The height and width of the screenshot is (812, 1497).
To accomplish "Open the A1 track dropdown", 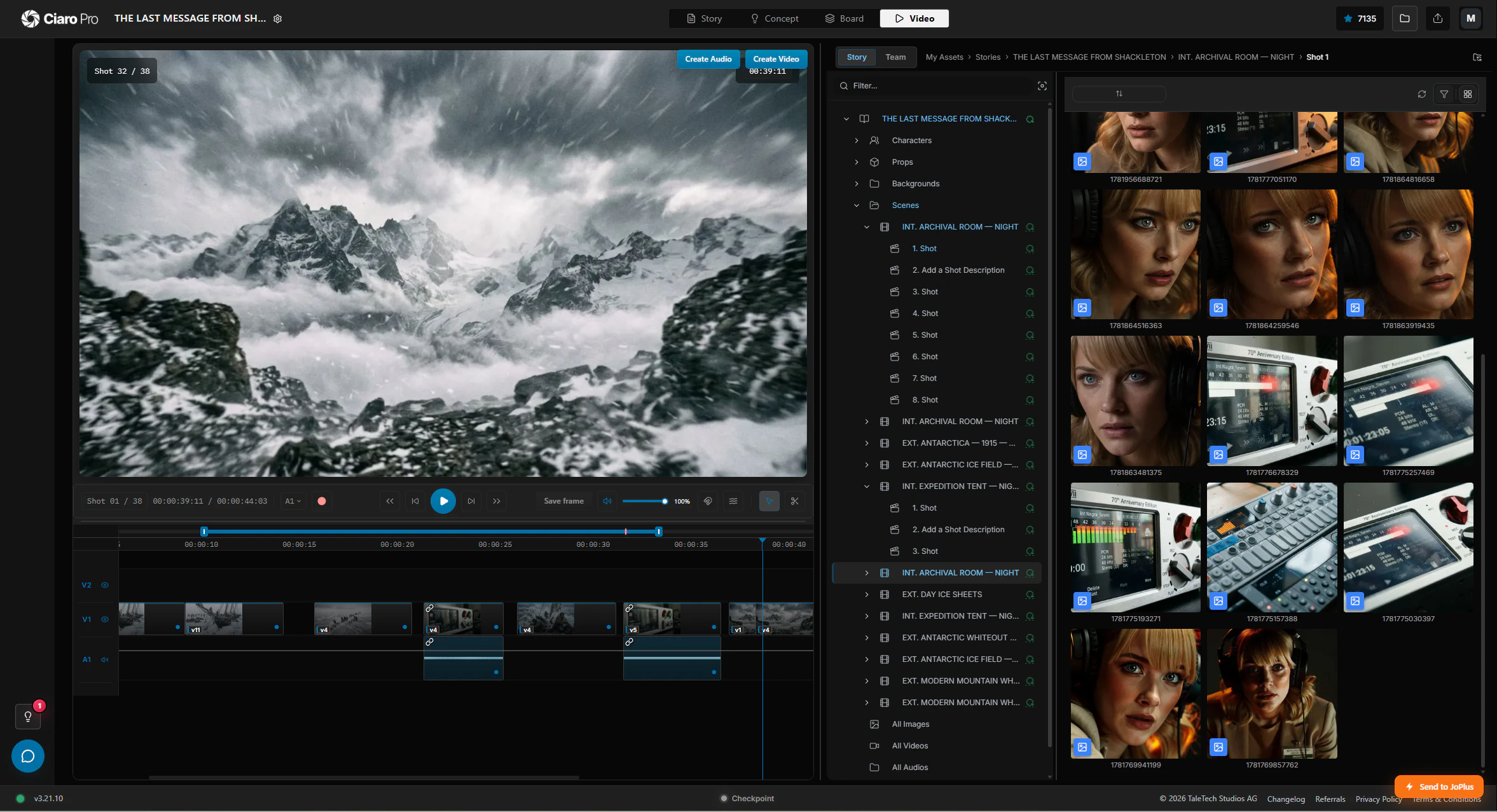I will tap(293, 501).
